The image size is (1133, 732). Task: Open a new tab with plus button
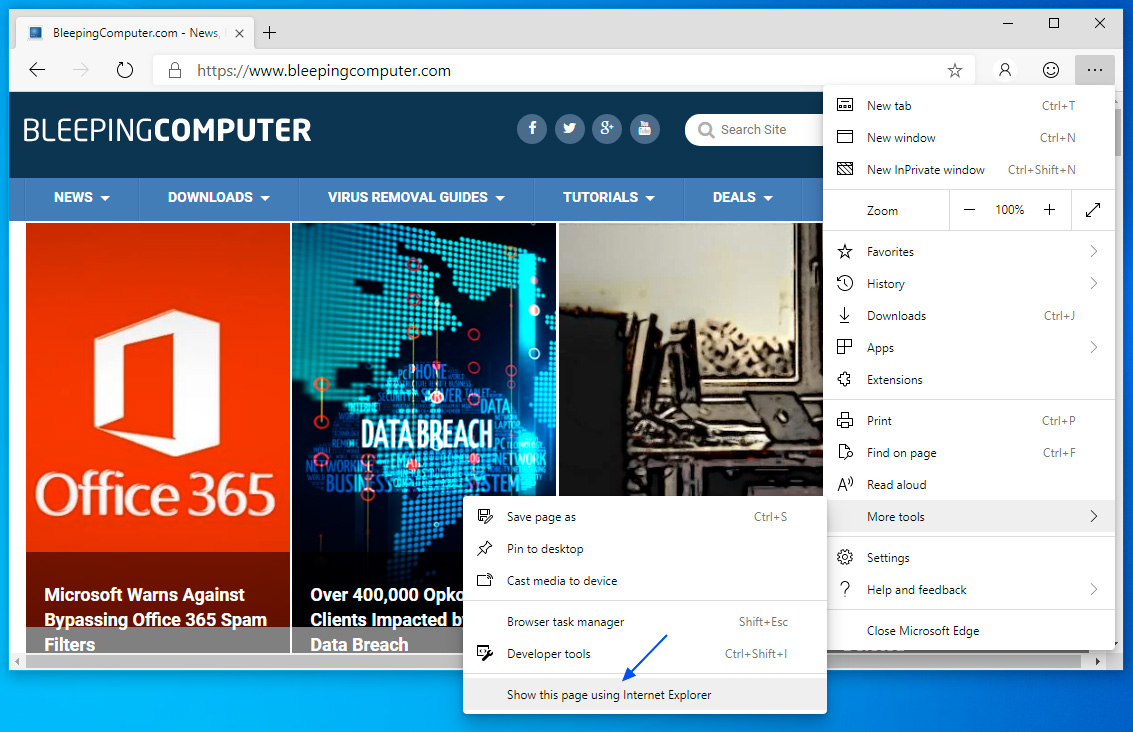pyautogui.click(x=270, y=33)
